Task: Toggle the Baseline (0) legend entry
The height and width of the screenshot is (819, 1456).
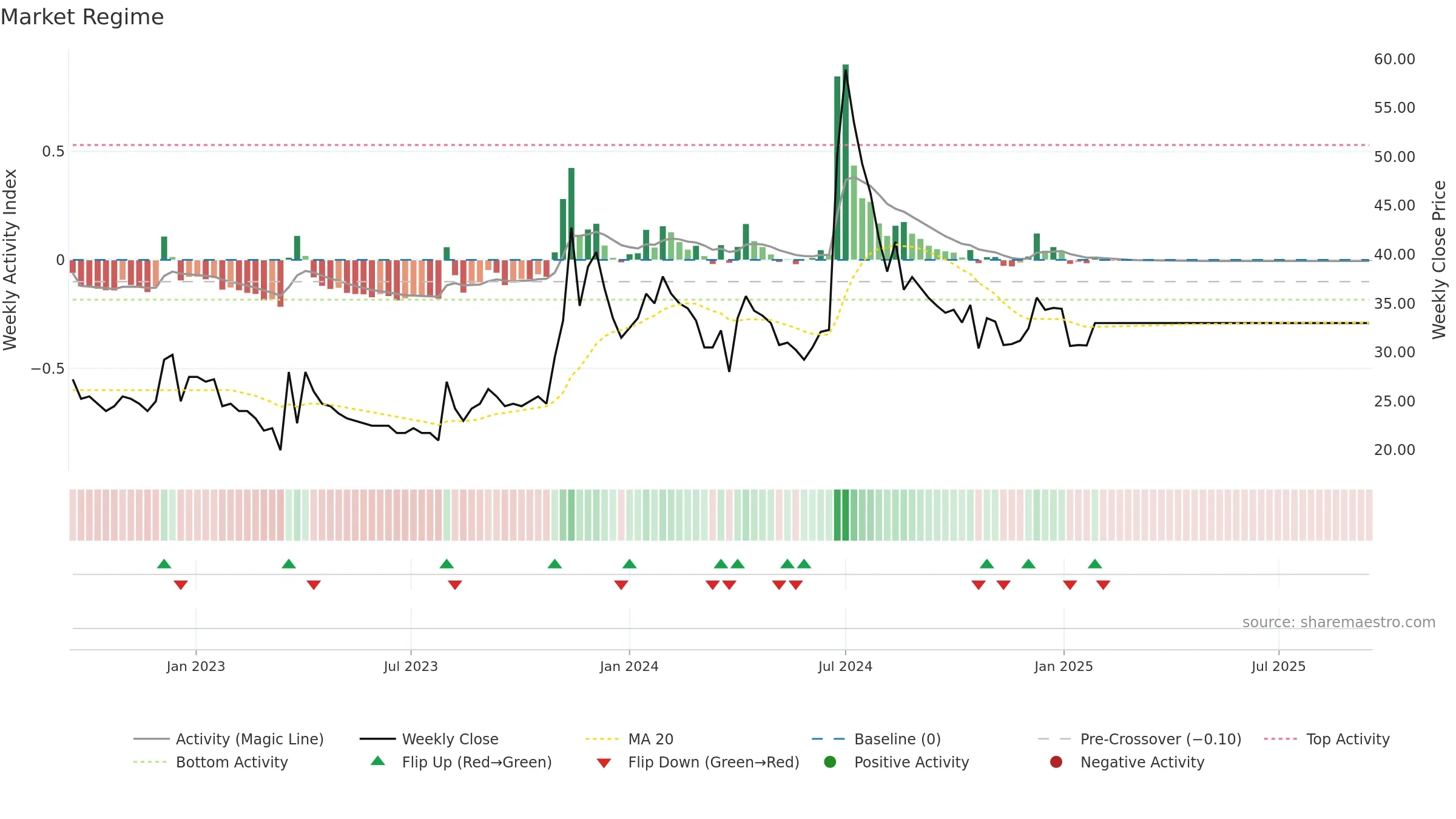Action: (876, 739)
